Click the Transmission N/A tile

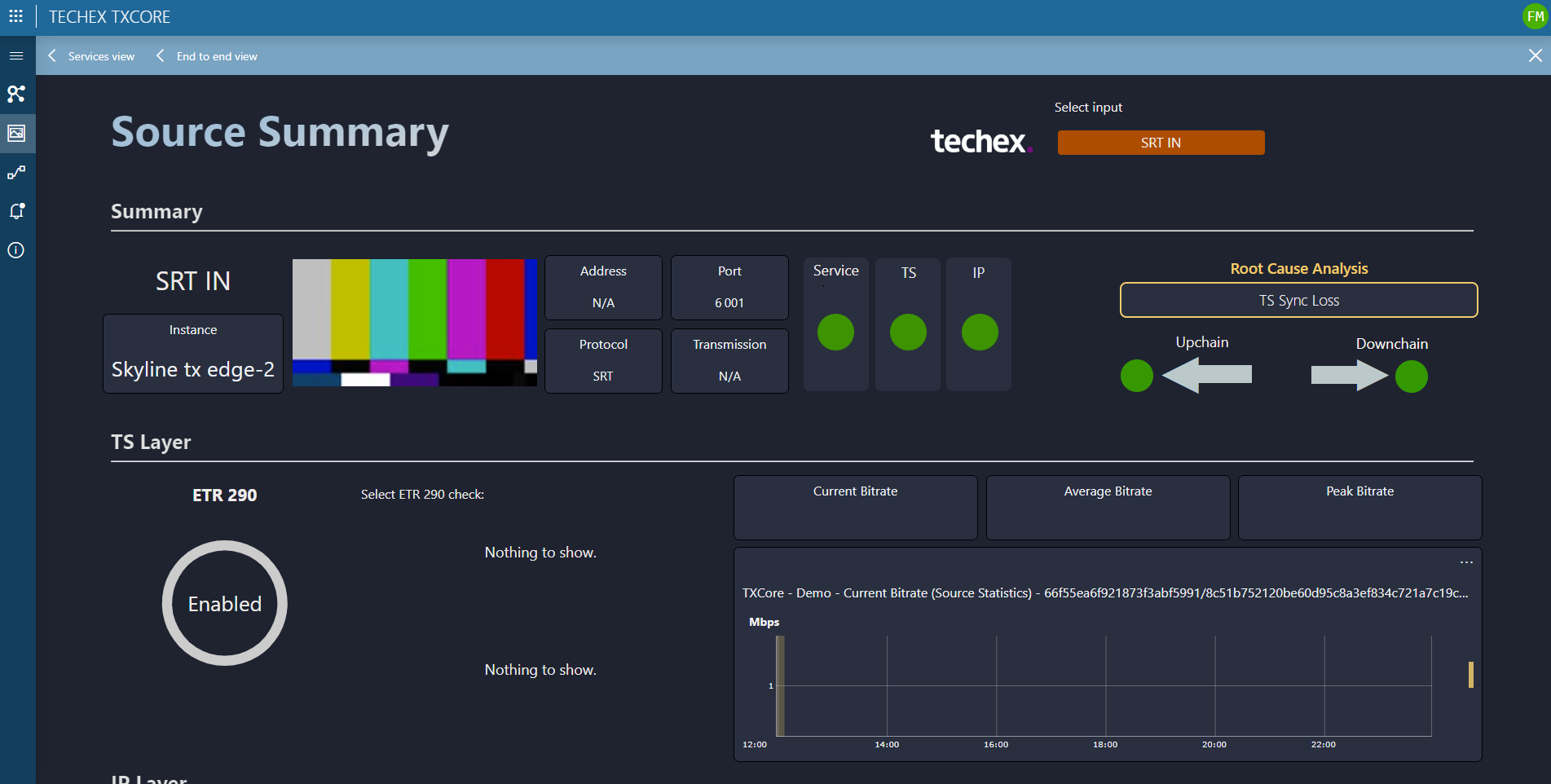pos(729,361)
